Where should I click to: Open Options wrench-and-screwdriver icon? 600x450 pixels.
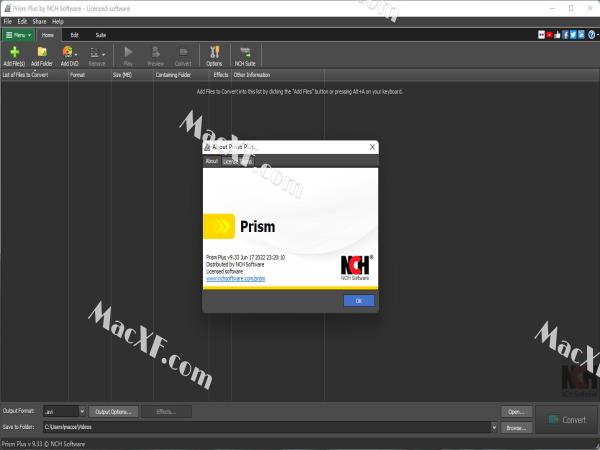click(215, 52)
